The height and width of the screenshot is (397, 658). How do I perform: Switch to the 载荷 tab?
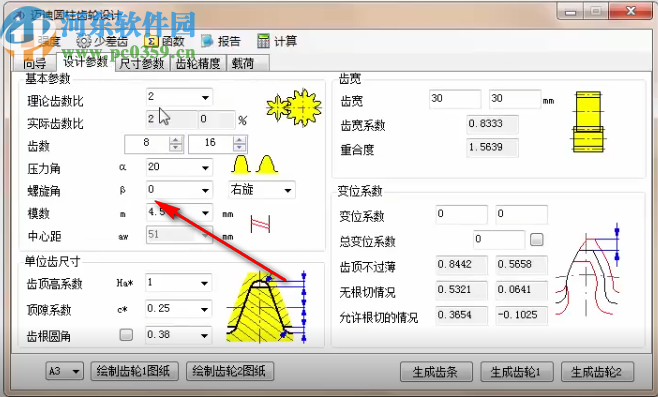tap(248, 64)
